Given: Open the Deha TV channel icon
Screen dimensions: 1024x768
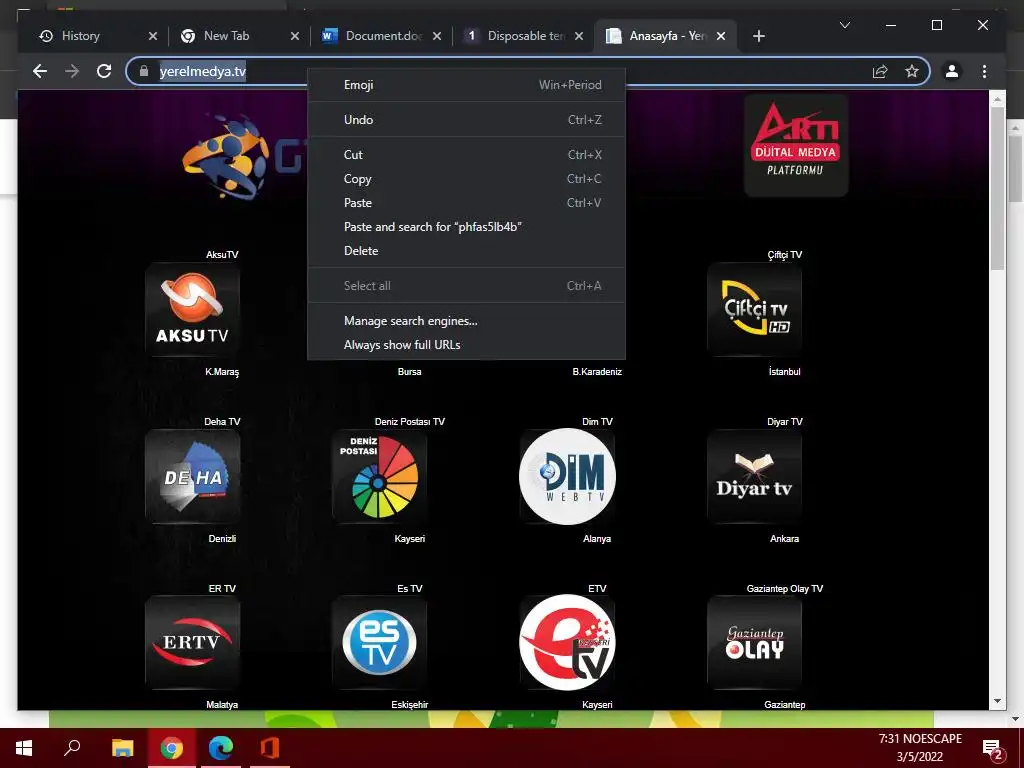Looking at the screenshot, I should click(193, 477).
